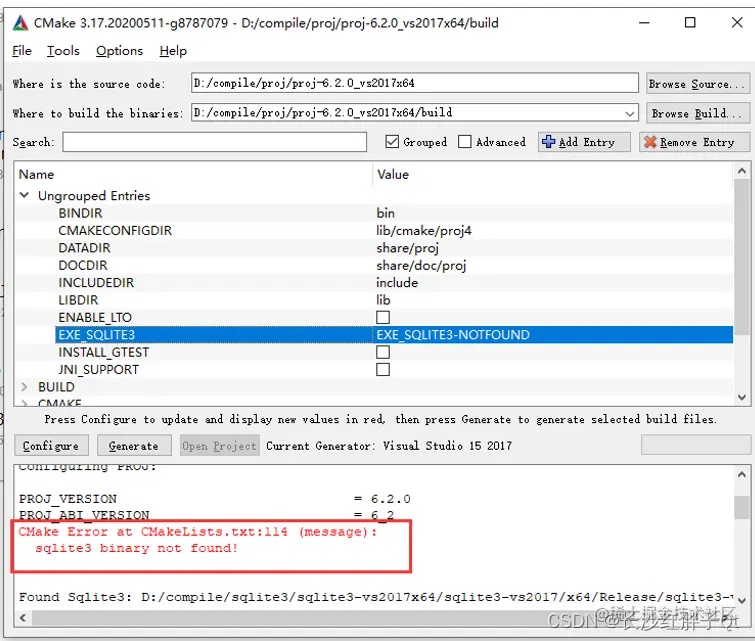Select the LIBDIR entry
This screenshot has width=755, height=641.
pyautogui.click(x=78, y=300)
